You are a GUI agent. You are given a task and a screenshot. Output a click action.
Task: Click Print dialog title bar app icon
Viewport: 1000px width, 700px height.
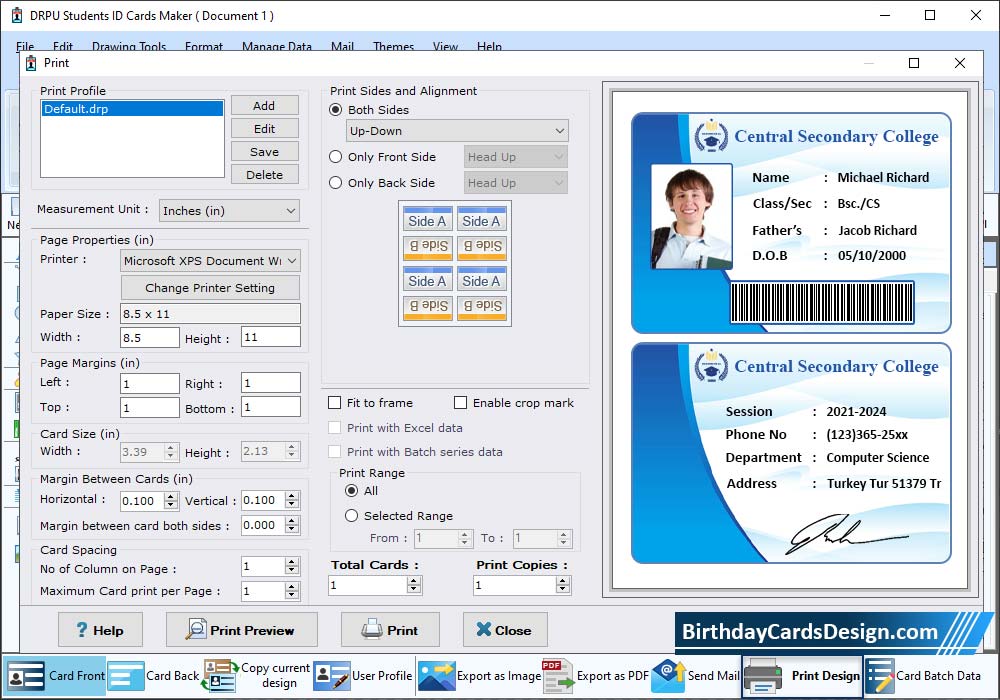[x=31, y=63]
